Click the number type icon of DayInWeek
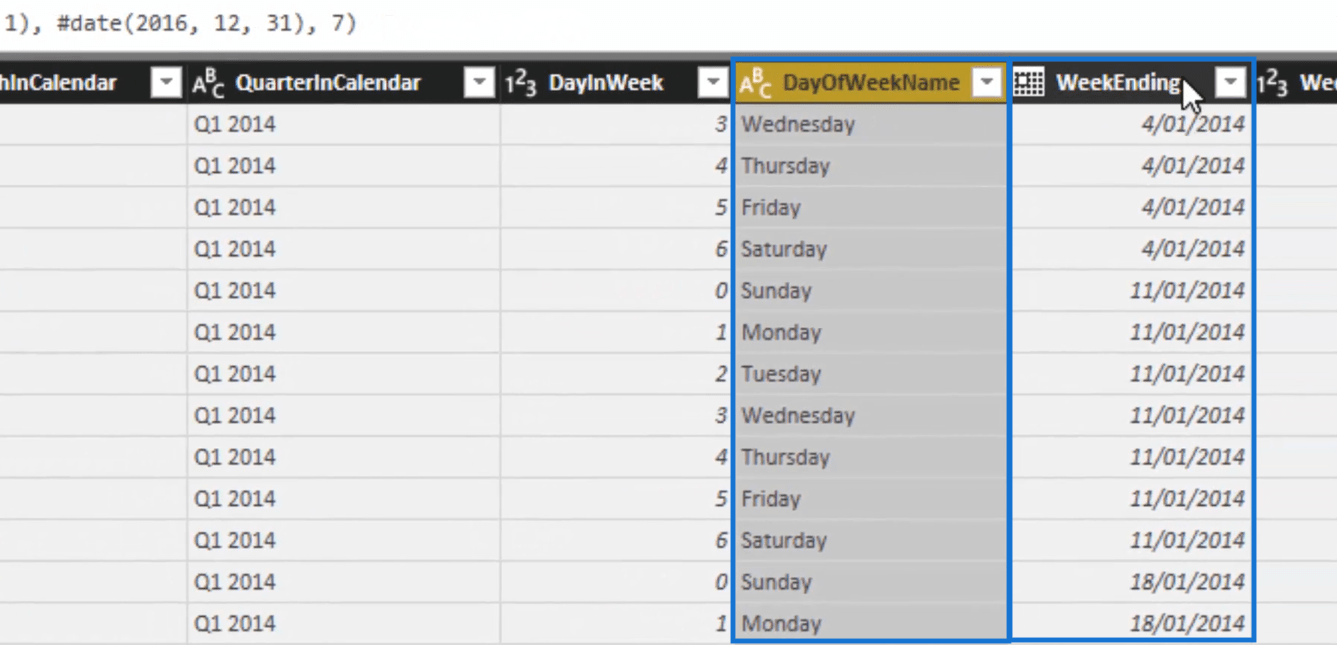The height and width of the screenshot is (645, 1337). (x=521, y=84)
